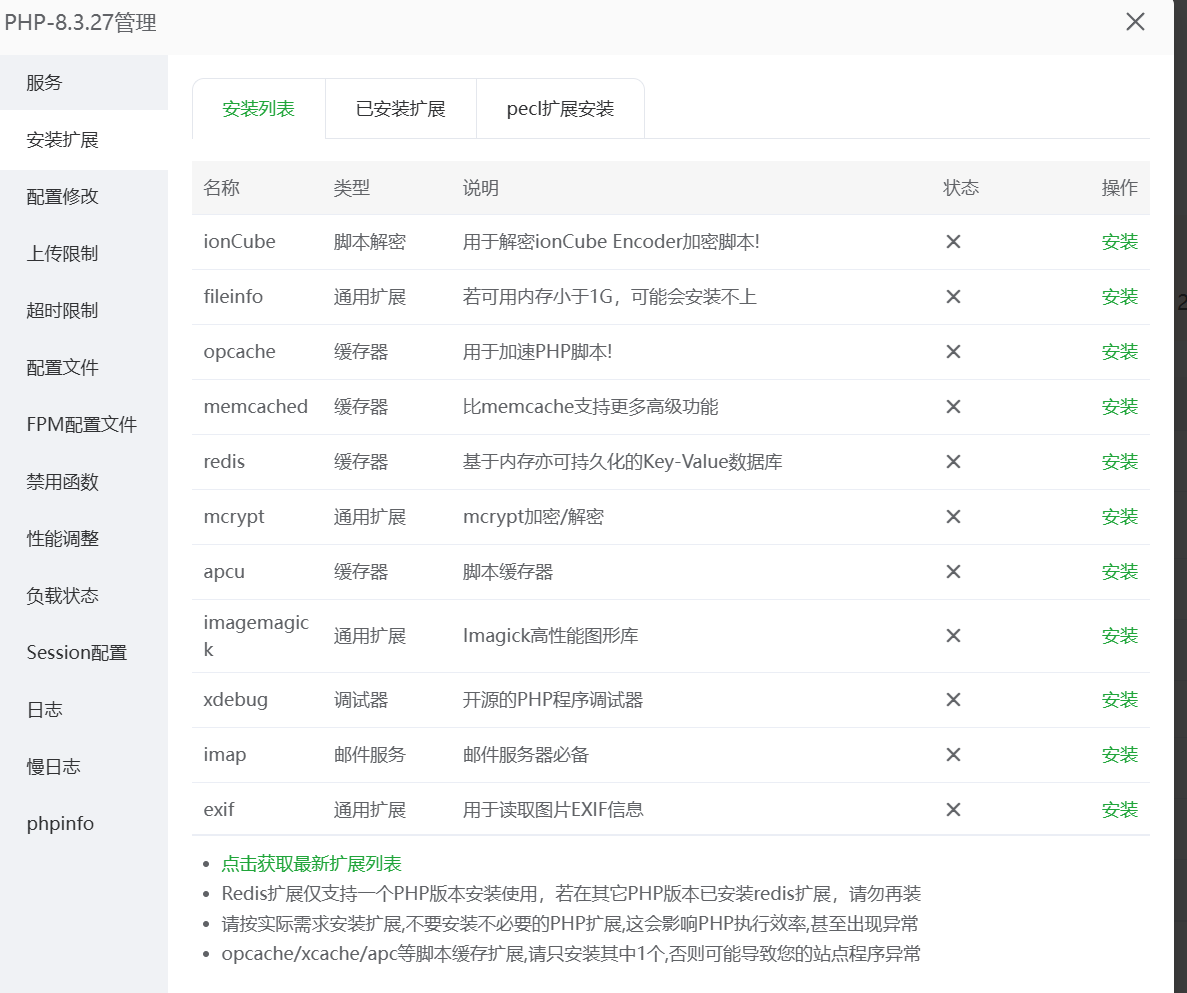Switch to the 已安装扩展 tab

tap(400, 108)
